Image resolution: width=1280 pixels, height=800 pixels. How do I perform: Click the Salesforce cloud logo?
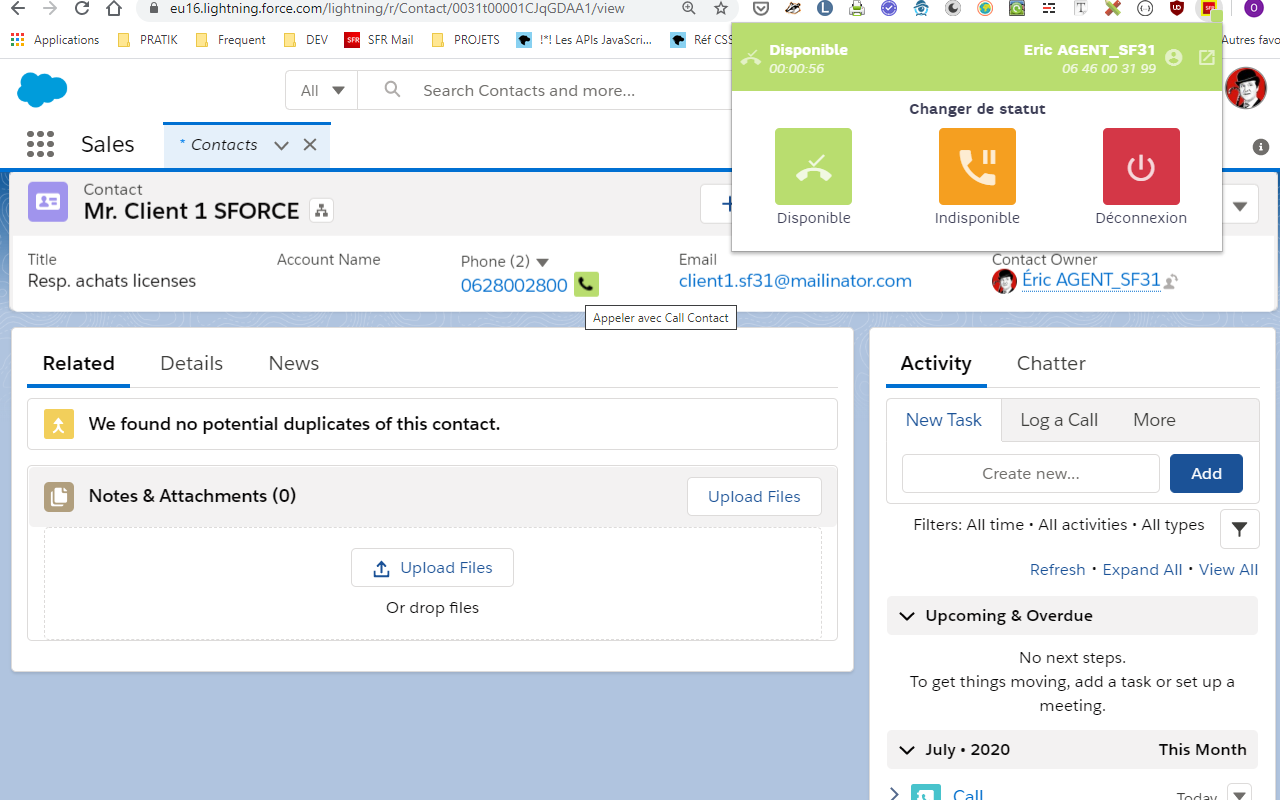coord(42,90)
